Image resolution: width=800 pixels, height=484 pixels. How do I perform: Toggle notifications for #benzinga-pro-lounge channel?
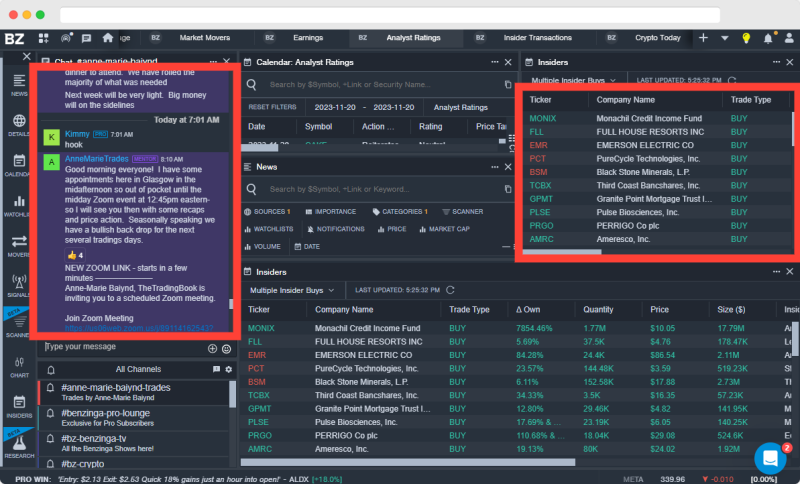click(51, 414)
